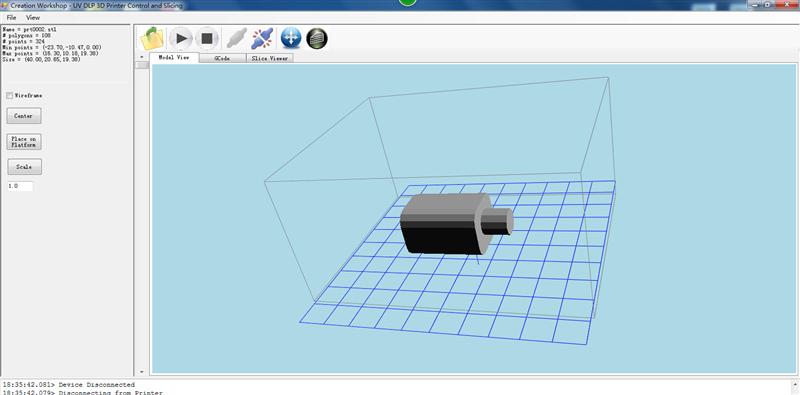Click Place on Platform button
This screenshot has width=800, height=395.
[24, 142]
